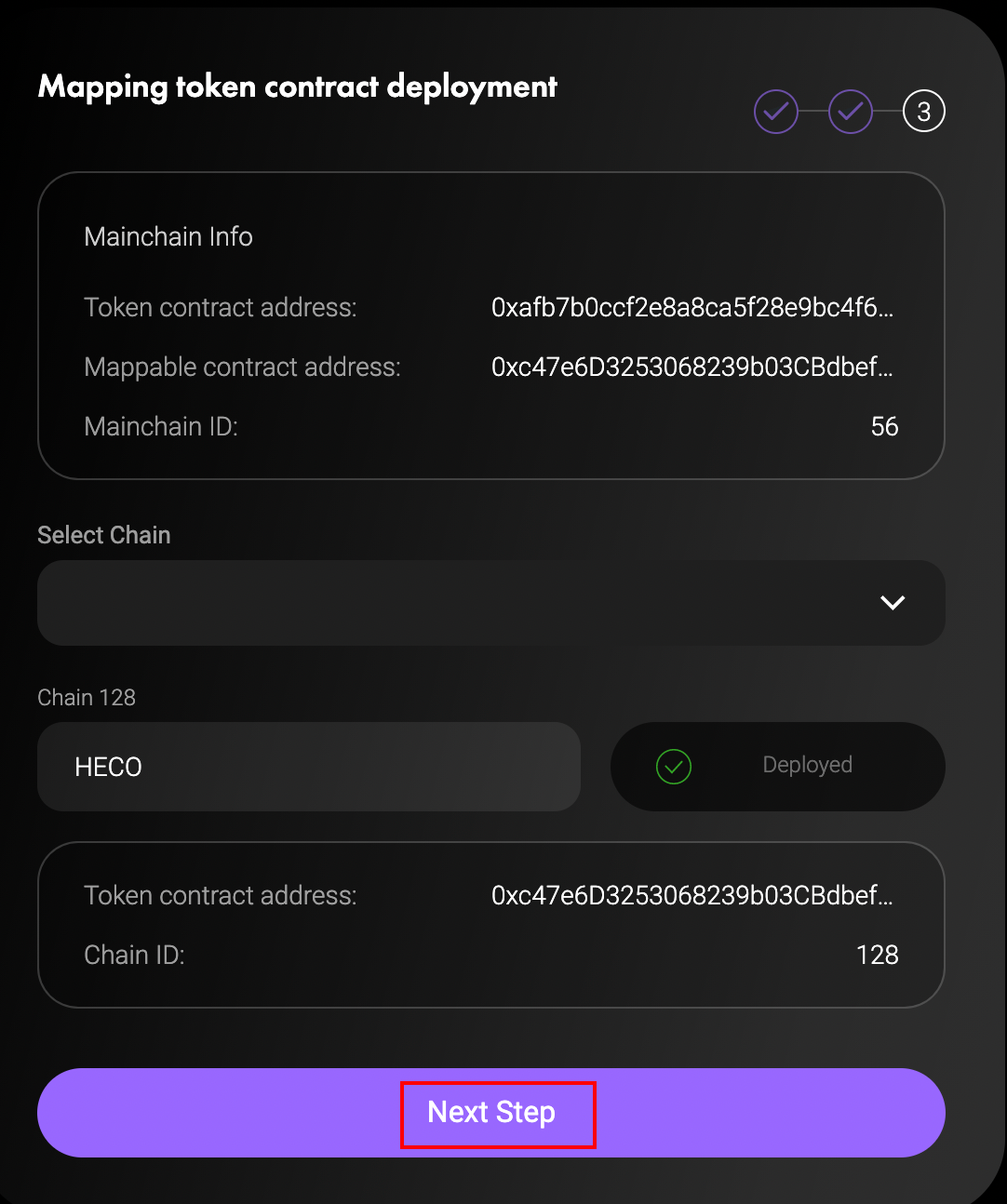Click the second completed step checkmark
The image size is (1007, 1204).
851,112
